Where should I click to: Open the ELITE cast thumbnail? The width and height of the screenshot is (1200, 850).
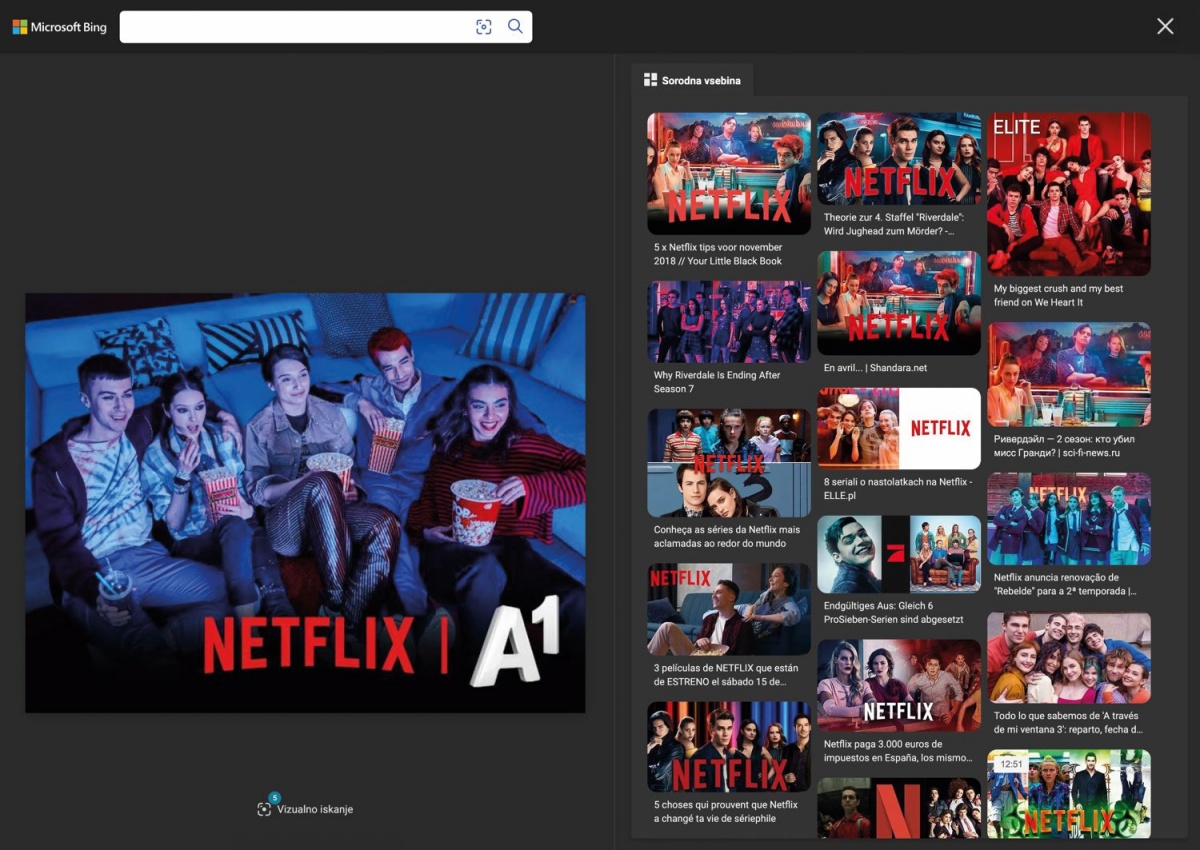1069,194
